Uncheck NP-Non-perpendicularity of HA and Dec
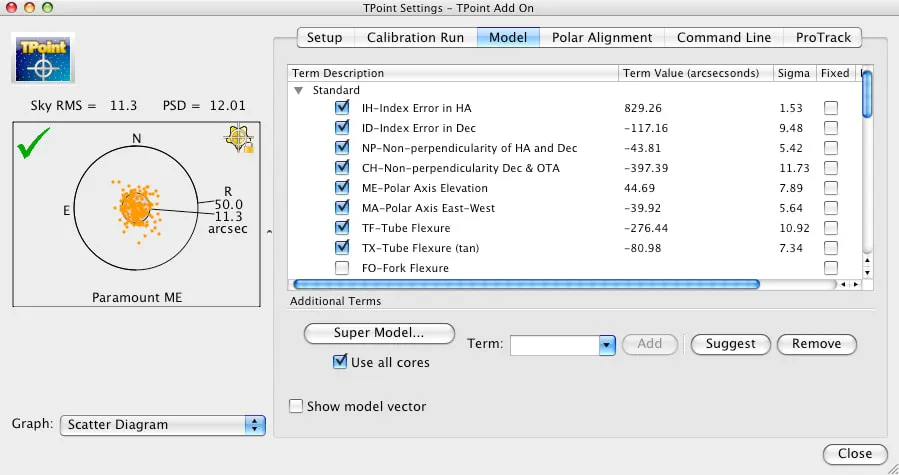 pos(342,147)
